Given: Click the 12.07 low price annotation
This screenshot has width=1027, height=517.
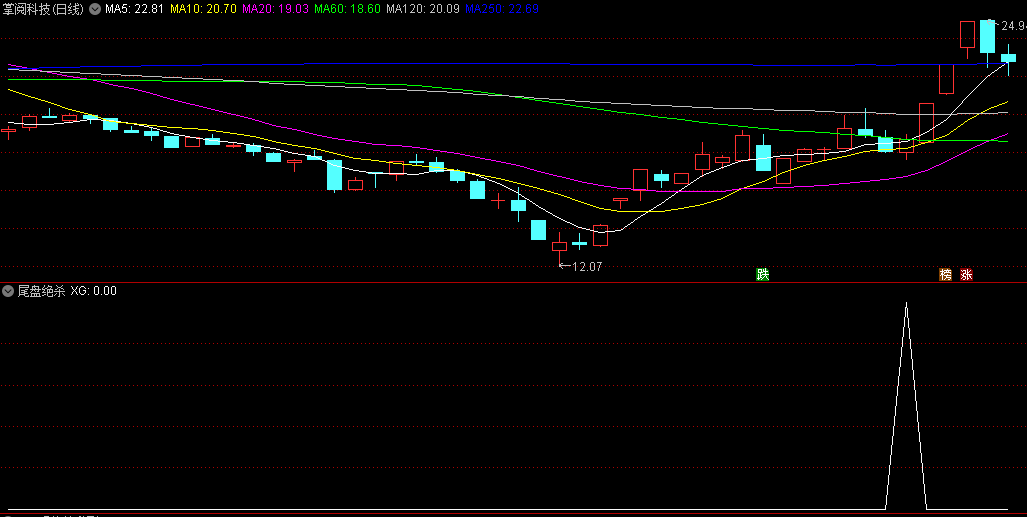Looking at the screenshot, I should coord(587,267).
